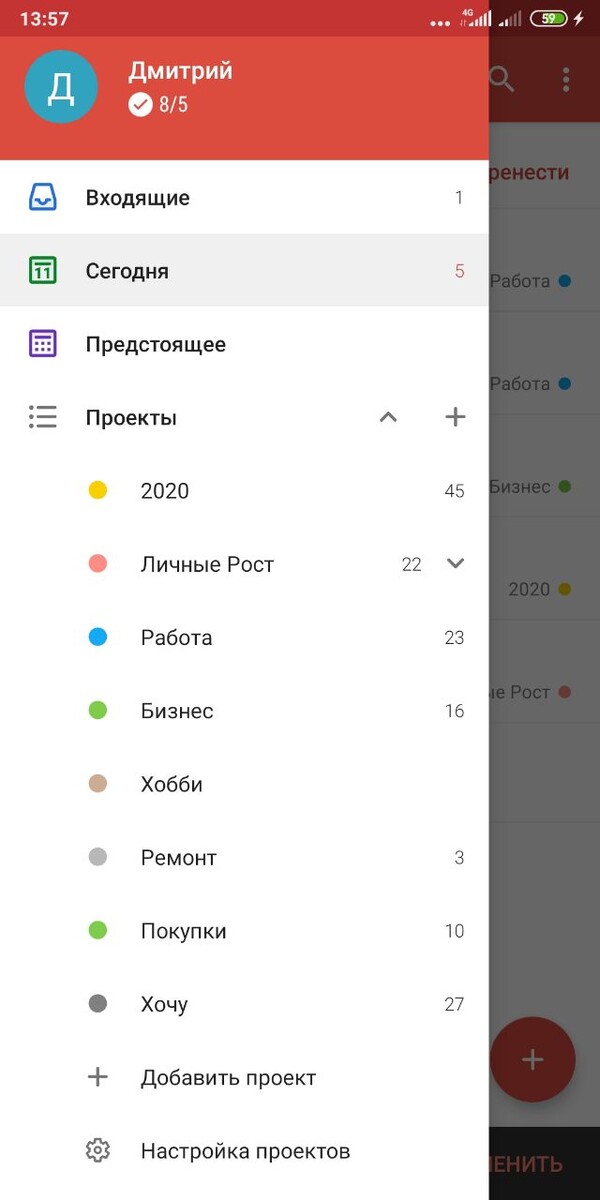Open Настройка проектов via the gear icon
The width and height of the screenshot is (600, 1200).
coord(98,1150)
